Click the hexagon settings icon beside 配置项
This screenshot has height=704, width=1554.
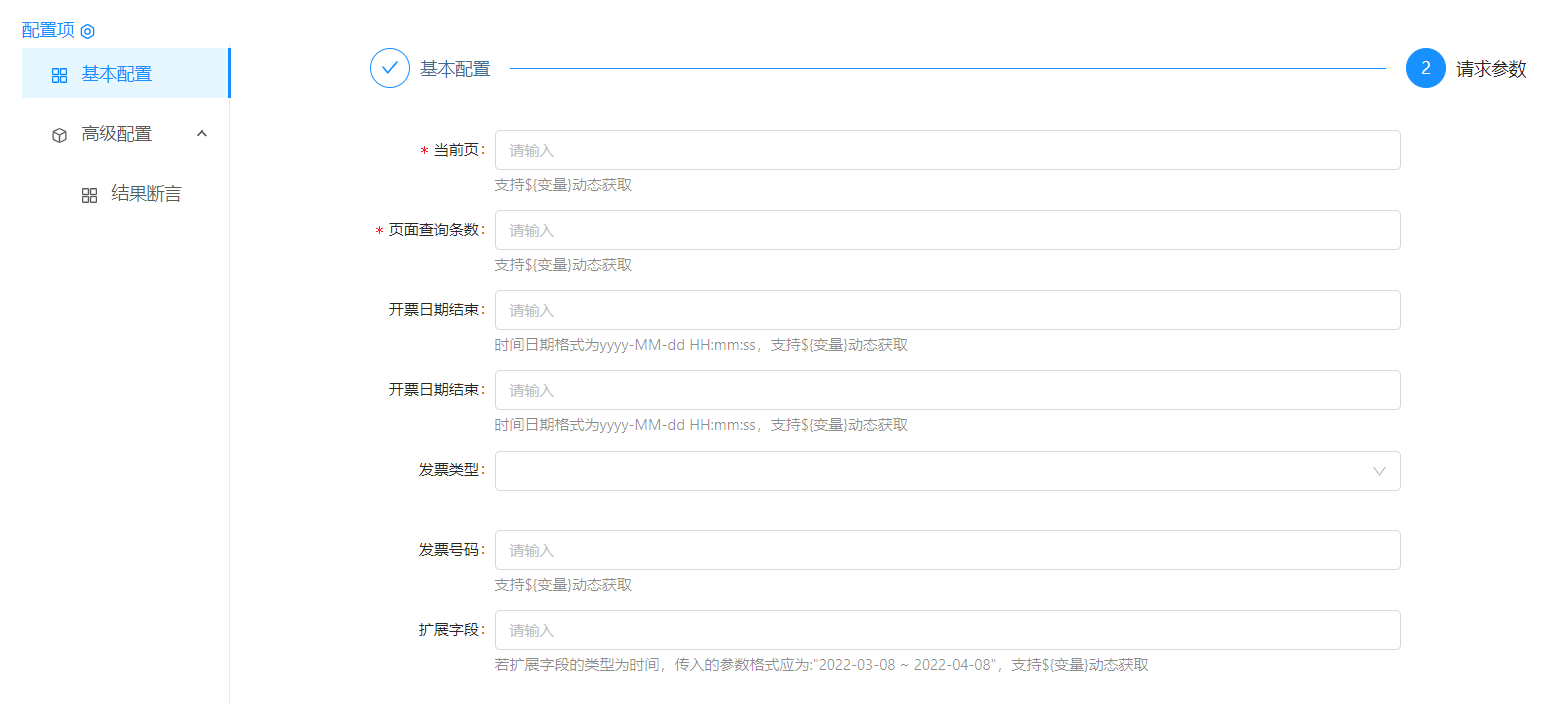pos(88,31)
